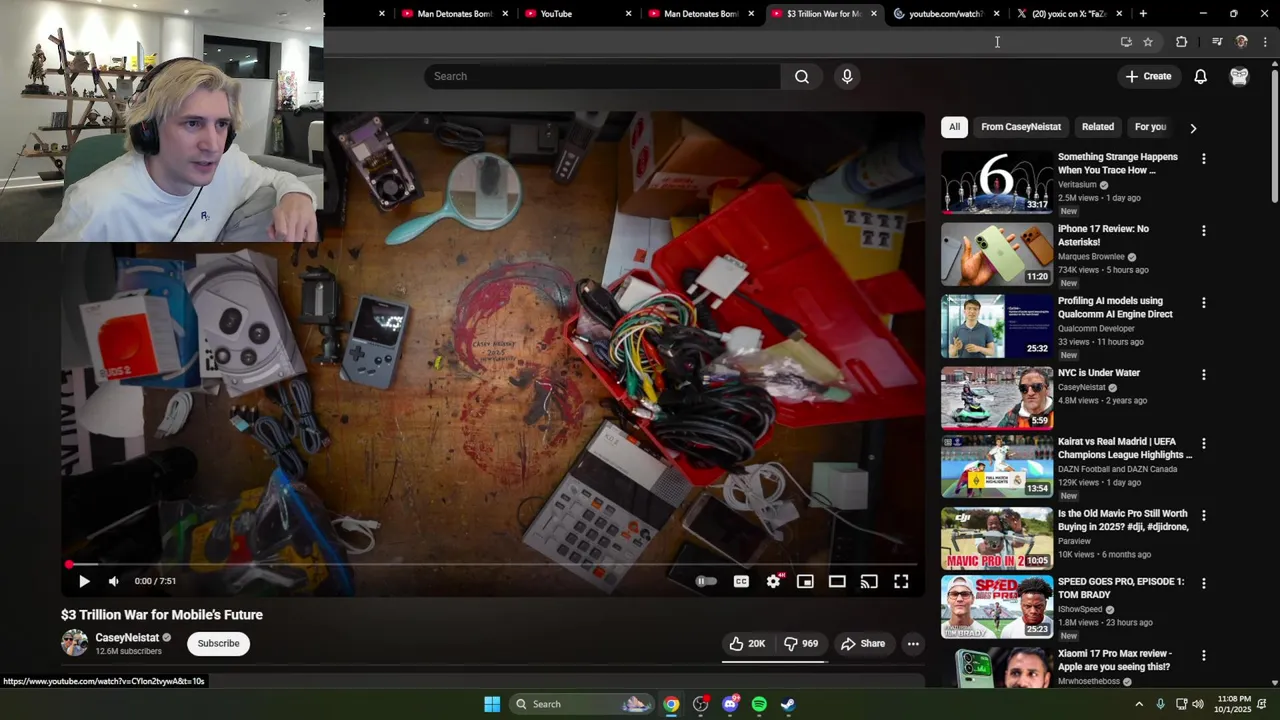Subscribe to CaseyNeistat
The image size is (1280, 720).
(x=218, y=643)
